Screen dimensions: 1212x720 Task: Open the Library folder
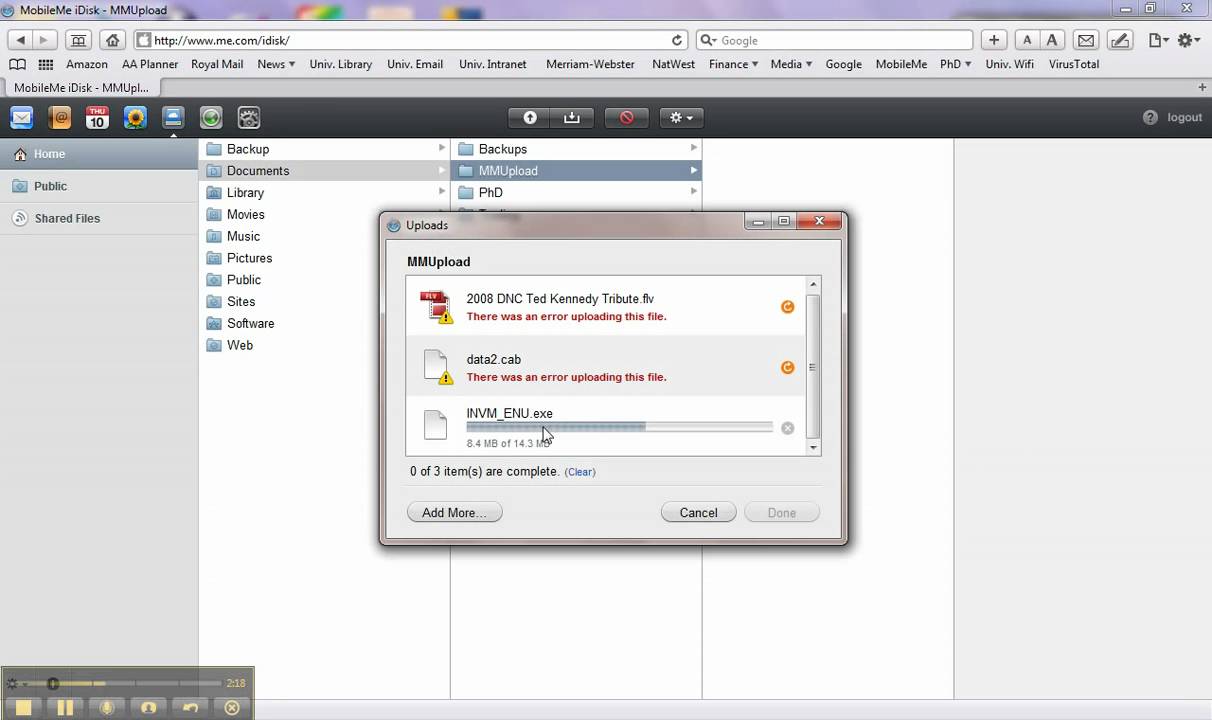[324, 193]
